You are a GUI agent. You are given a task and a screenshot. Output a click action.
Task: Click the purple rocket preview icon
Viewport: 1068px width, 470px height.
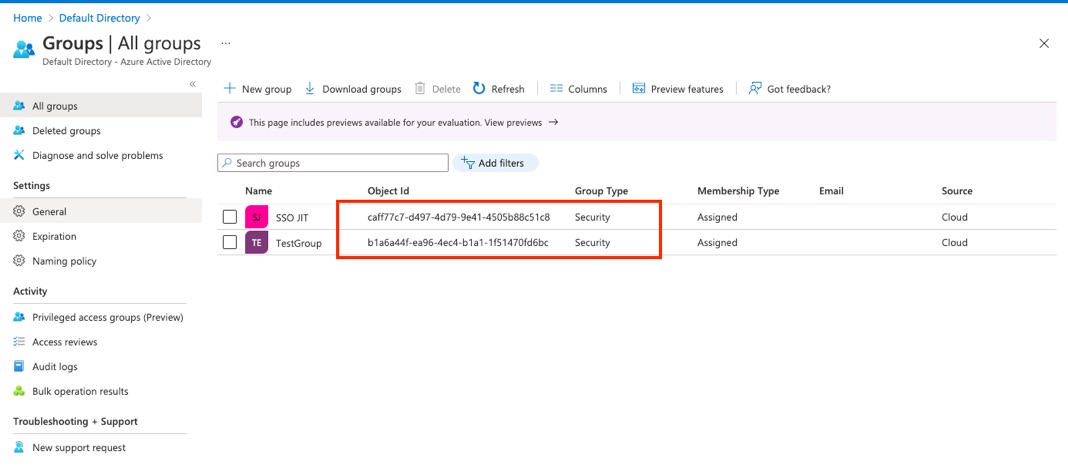(236, 123)
